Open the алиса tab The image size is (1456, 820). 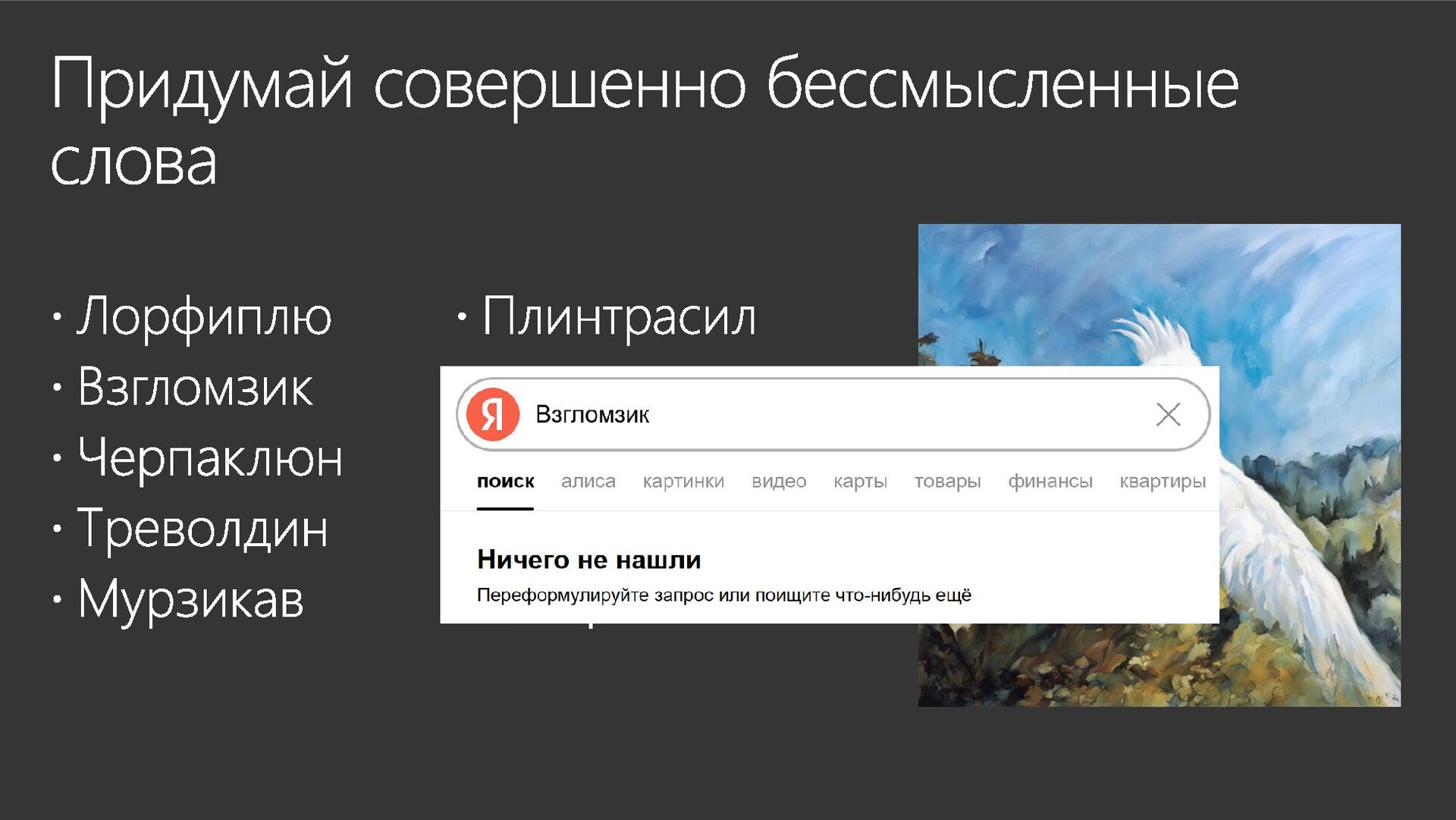point(588,481)
